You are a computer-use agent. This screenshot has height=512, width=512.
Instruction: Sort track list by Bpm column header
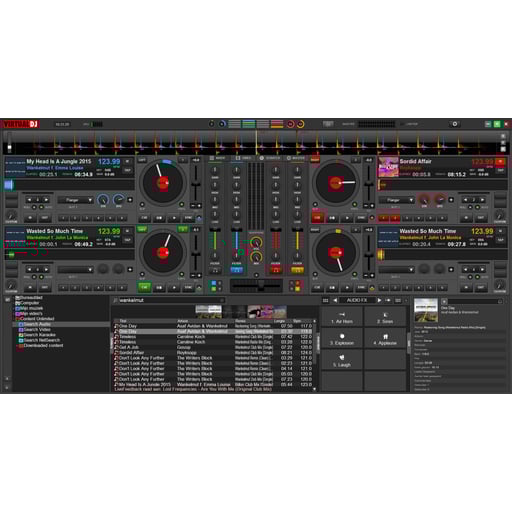click(x=297, y=321)
